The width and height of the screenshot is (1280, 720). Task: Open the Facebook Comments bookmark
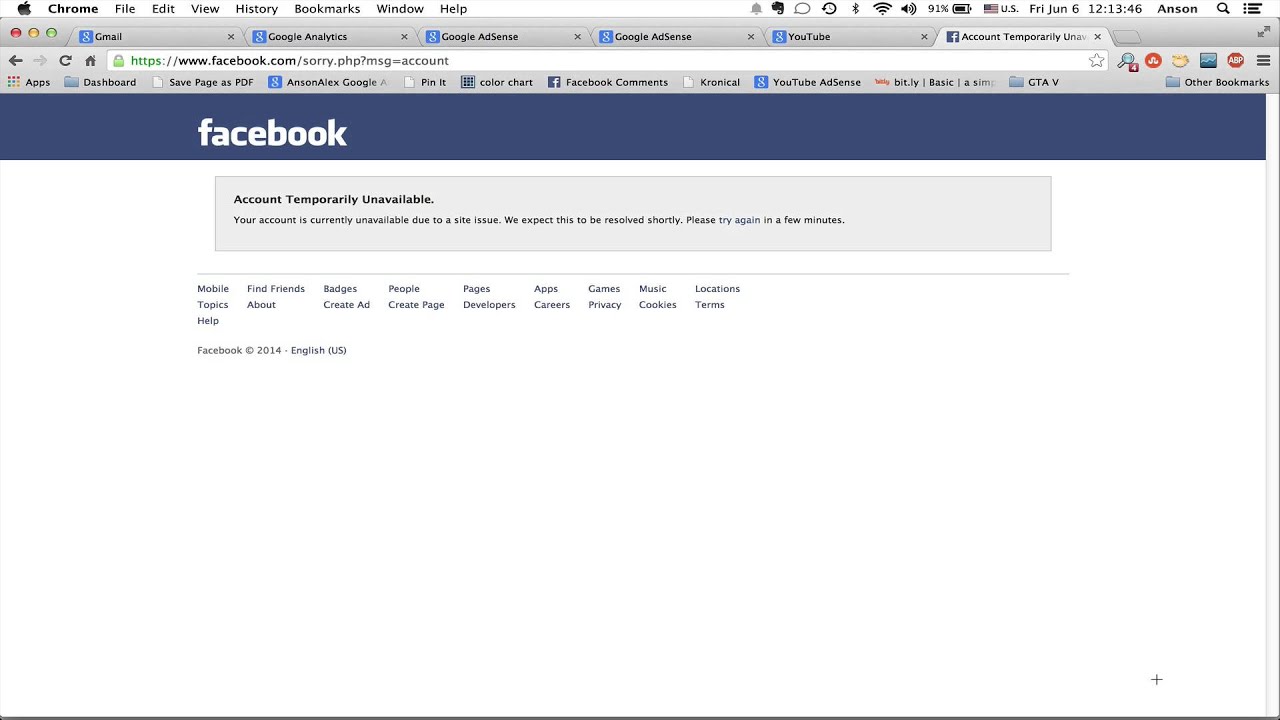pos(607,82)
